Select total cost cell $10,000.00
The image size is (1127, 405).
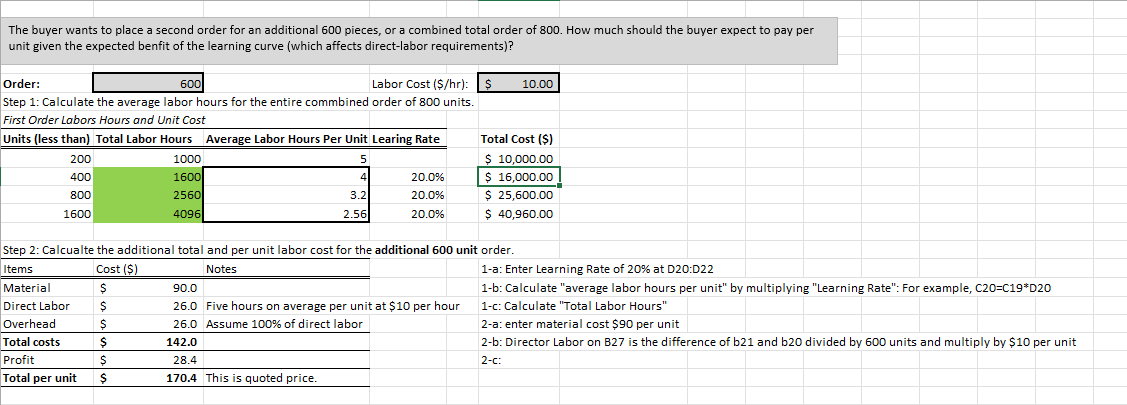coord(518,158)
